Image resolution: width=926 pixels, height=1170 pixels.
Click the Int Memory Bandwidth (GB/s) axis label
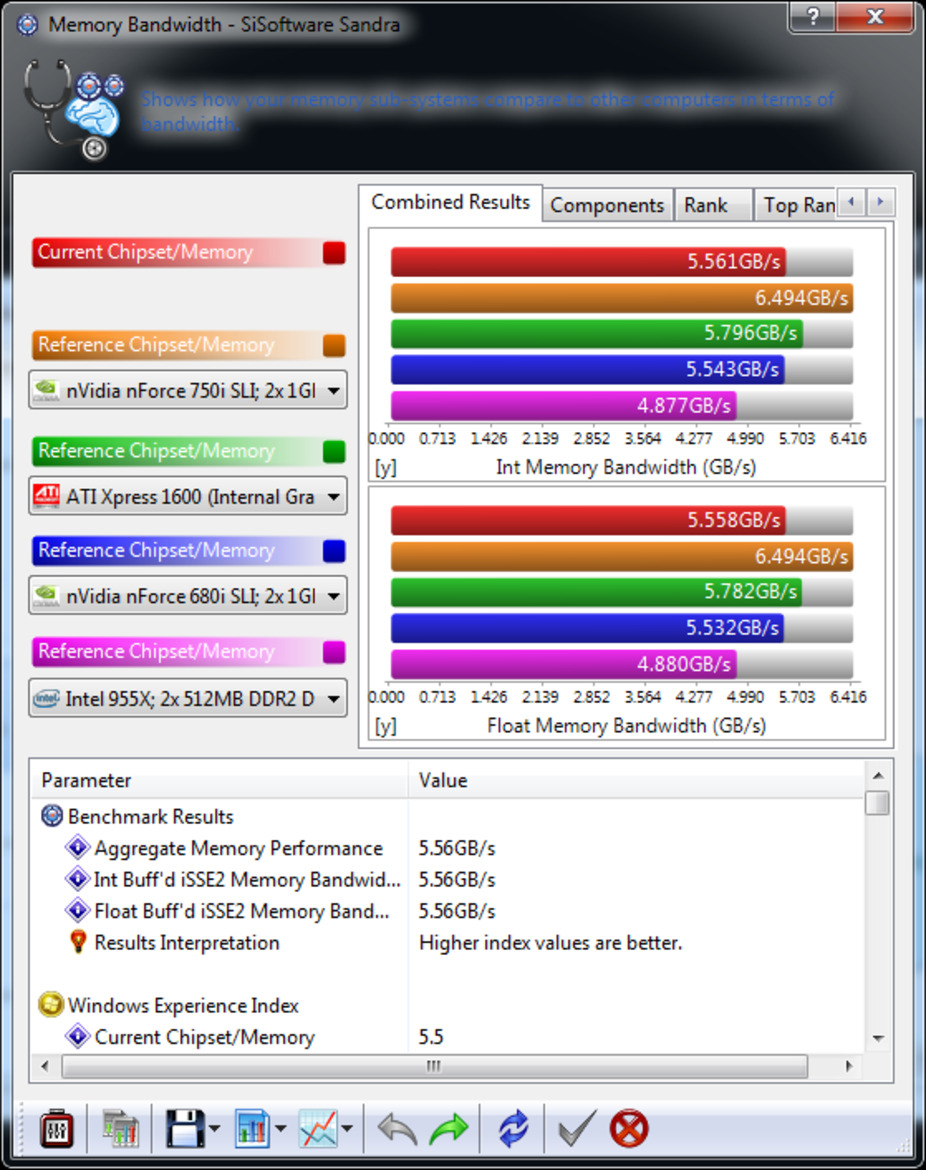626,468
